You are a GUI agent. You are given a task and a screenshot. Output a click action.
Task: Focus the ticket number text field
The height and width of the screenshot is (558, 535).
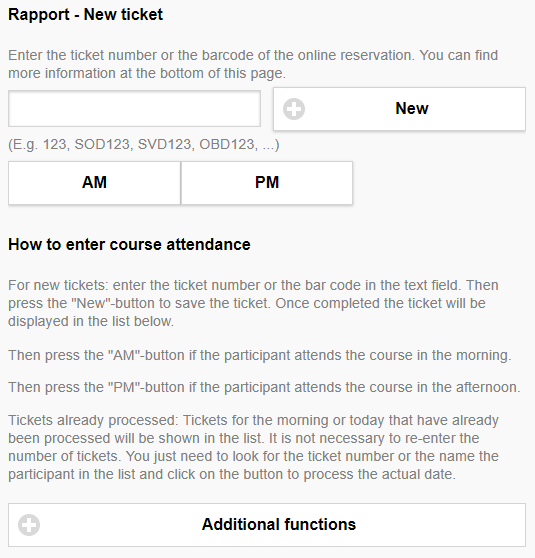tap(135, 109)
